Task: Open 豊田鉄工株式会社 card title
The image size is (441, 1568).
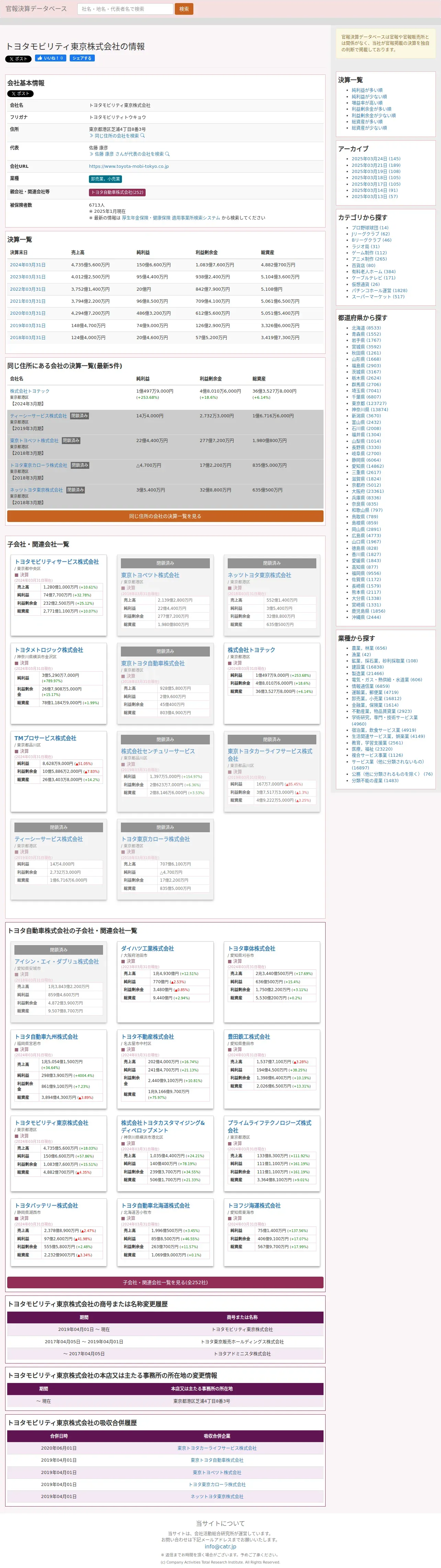Action: (x=249, y=1037)
